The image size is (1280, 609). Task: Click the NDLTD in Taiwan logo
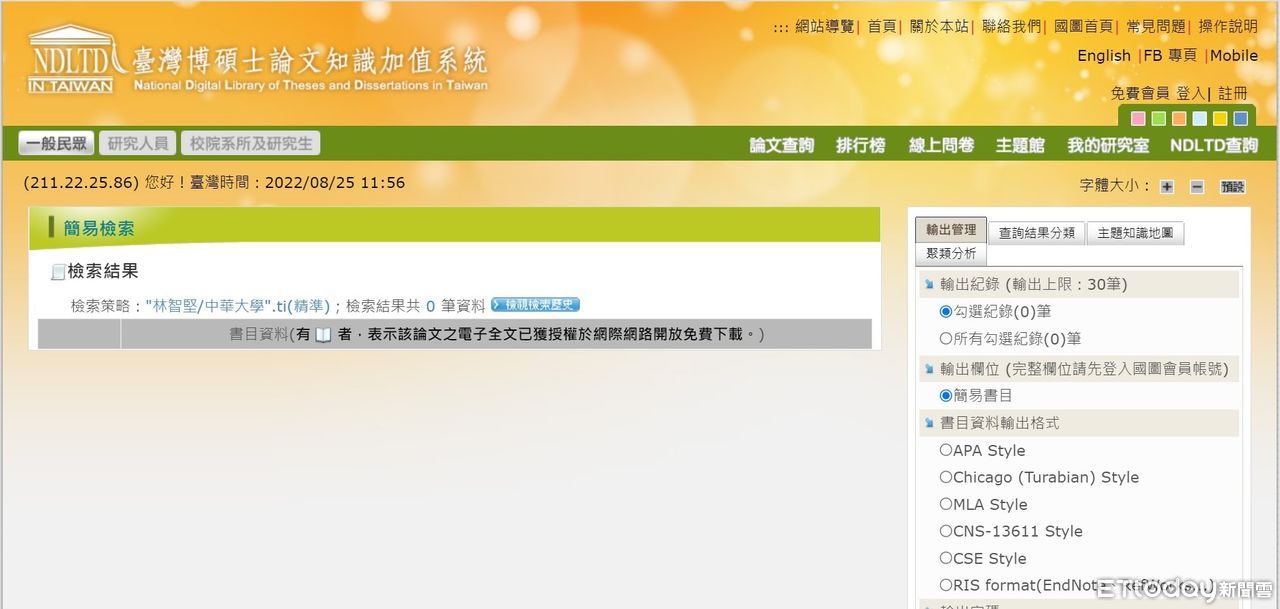[70, 60]
